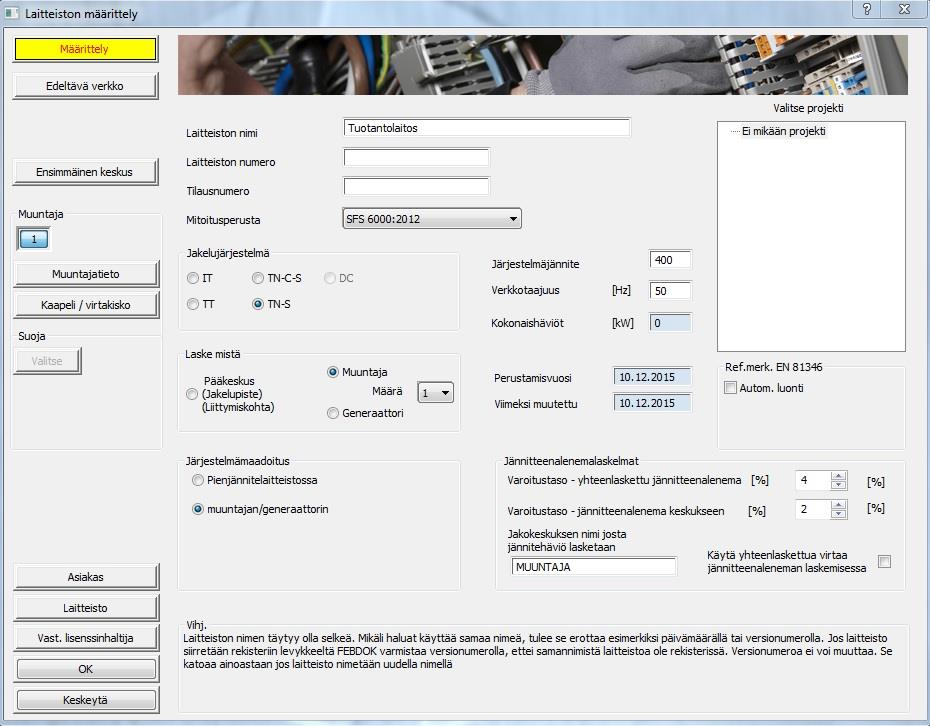Open the Määrä count dropdown
Screen dimensions: 930x726
coord(436,393)
